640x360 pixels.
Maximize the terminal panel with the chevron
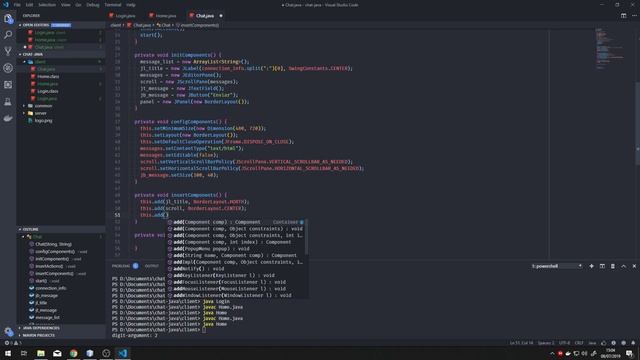(x=623, y=266)
